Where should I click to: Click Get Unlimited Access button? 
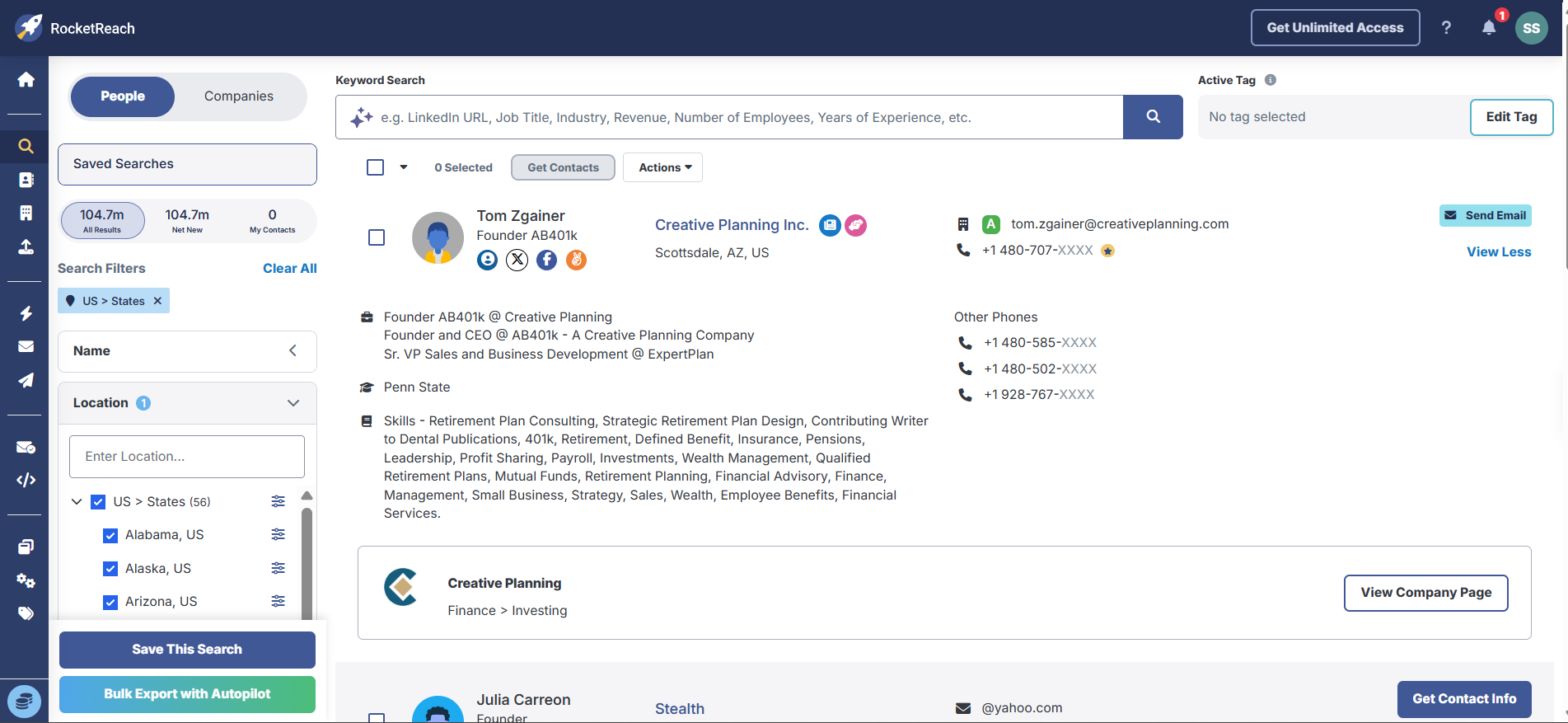[1335, 28]
